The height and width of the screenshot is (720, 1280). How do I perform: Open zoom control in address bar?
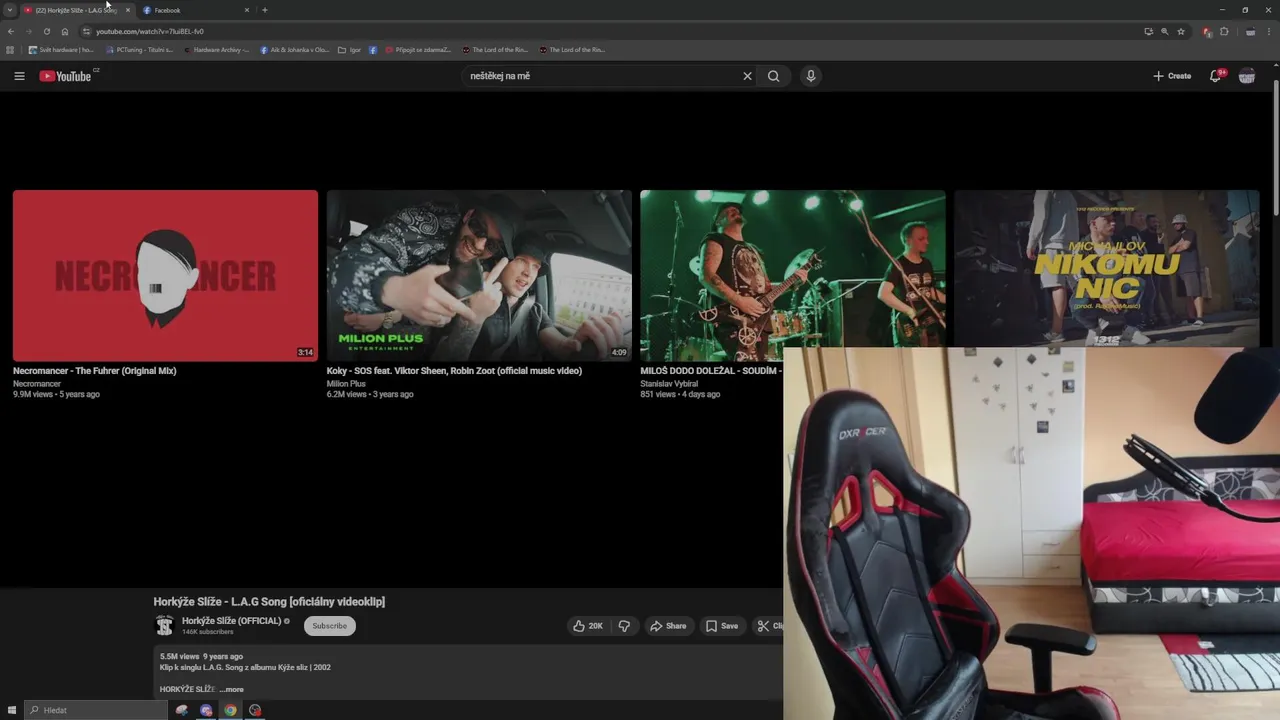click(1164, 31)
